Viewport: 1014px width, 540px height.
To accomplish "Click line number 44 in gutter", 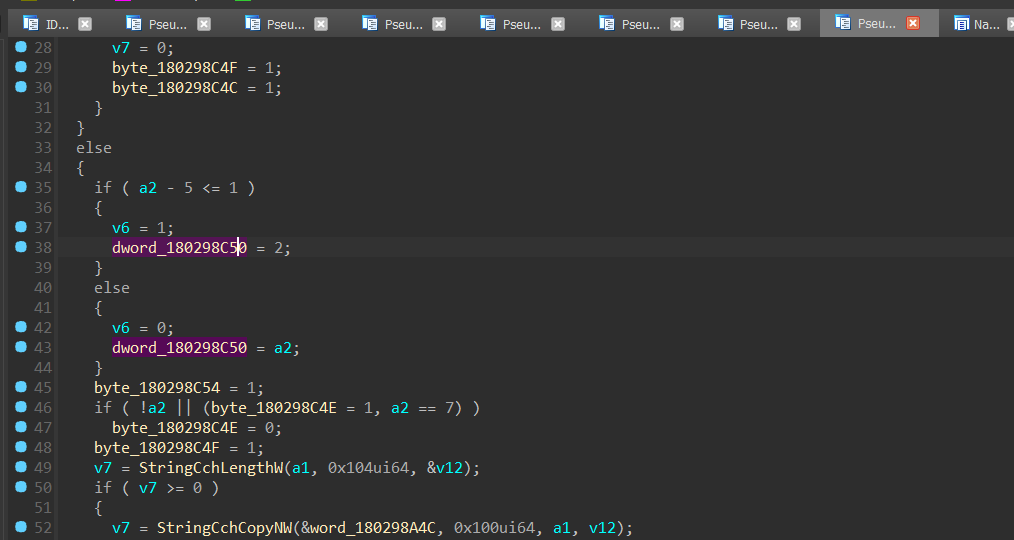I will pos(43,367).
